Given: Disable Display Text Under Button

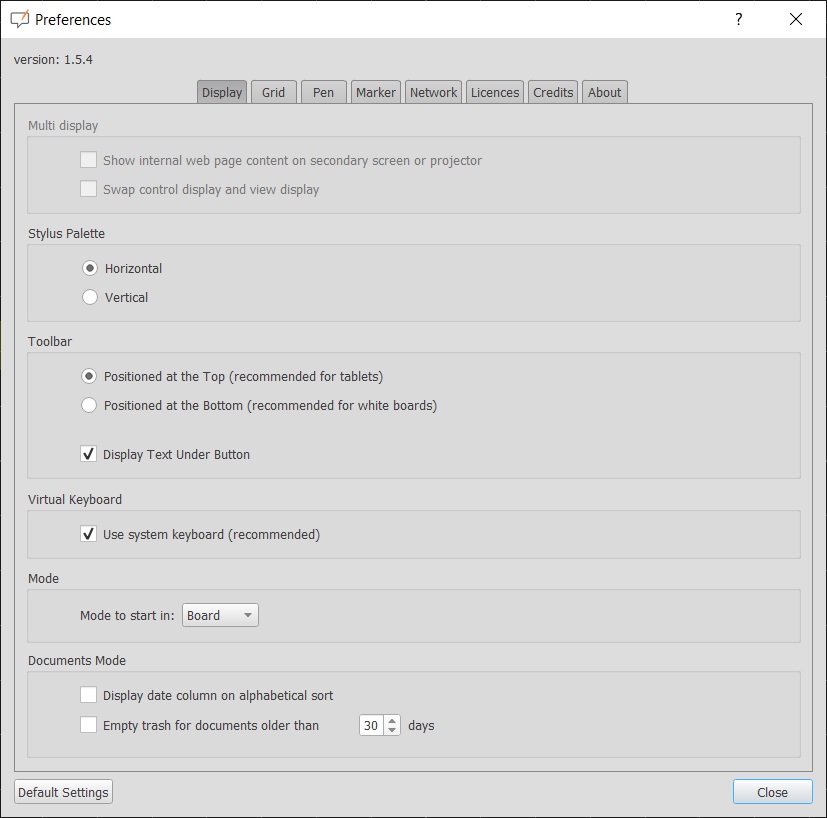Looking at the screenshot, I should click(x=89, y=454).
